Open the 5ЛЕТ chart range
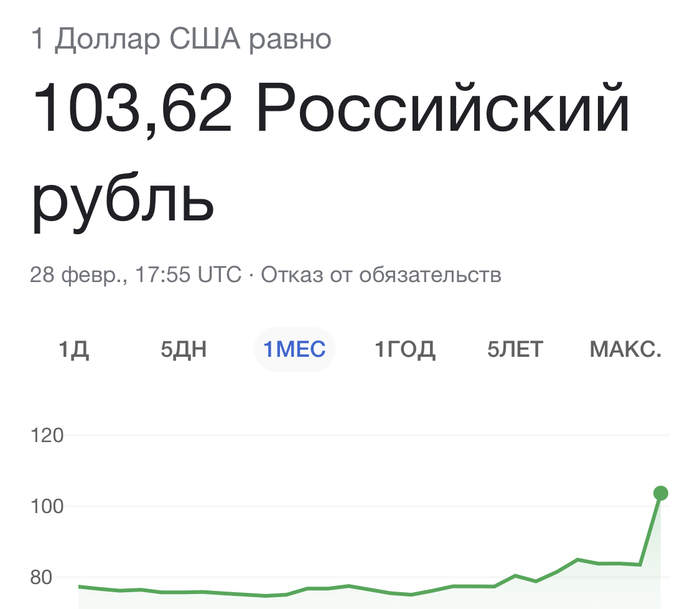The height and width of the screenshot is (609, 700). click(x=515, y=350)
